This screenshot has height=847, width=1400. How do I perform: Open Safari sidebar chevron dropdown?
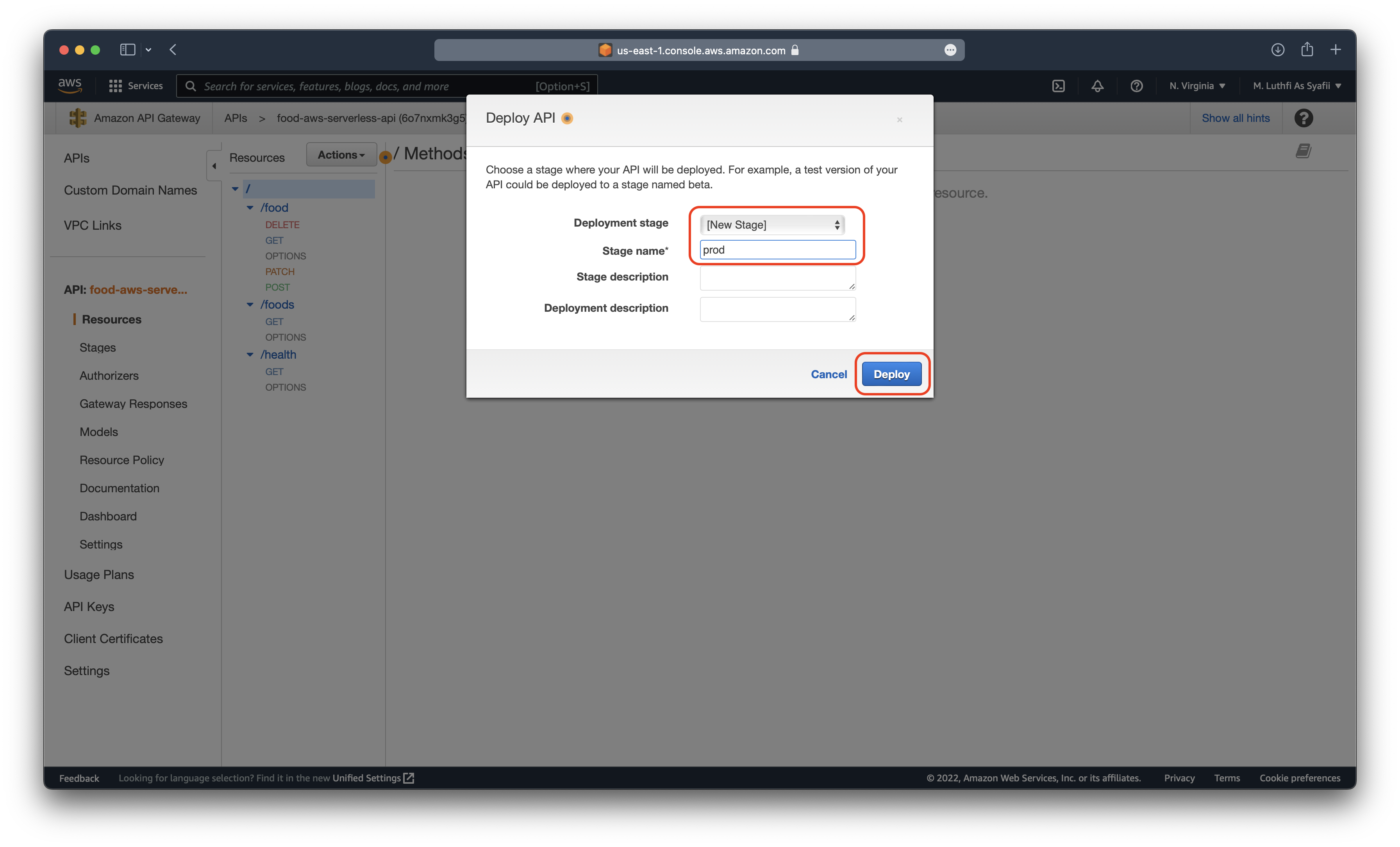pyautogui.click(x=148, y=50)
